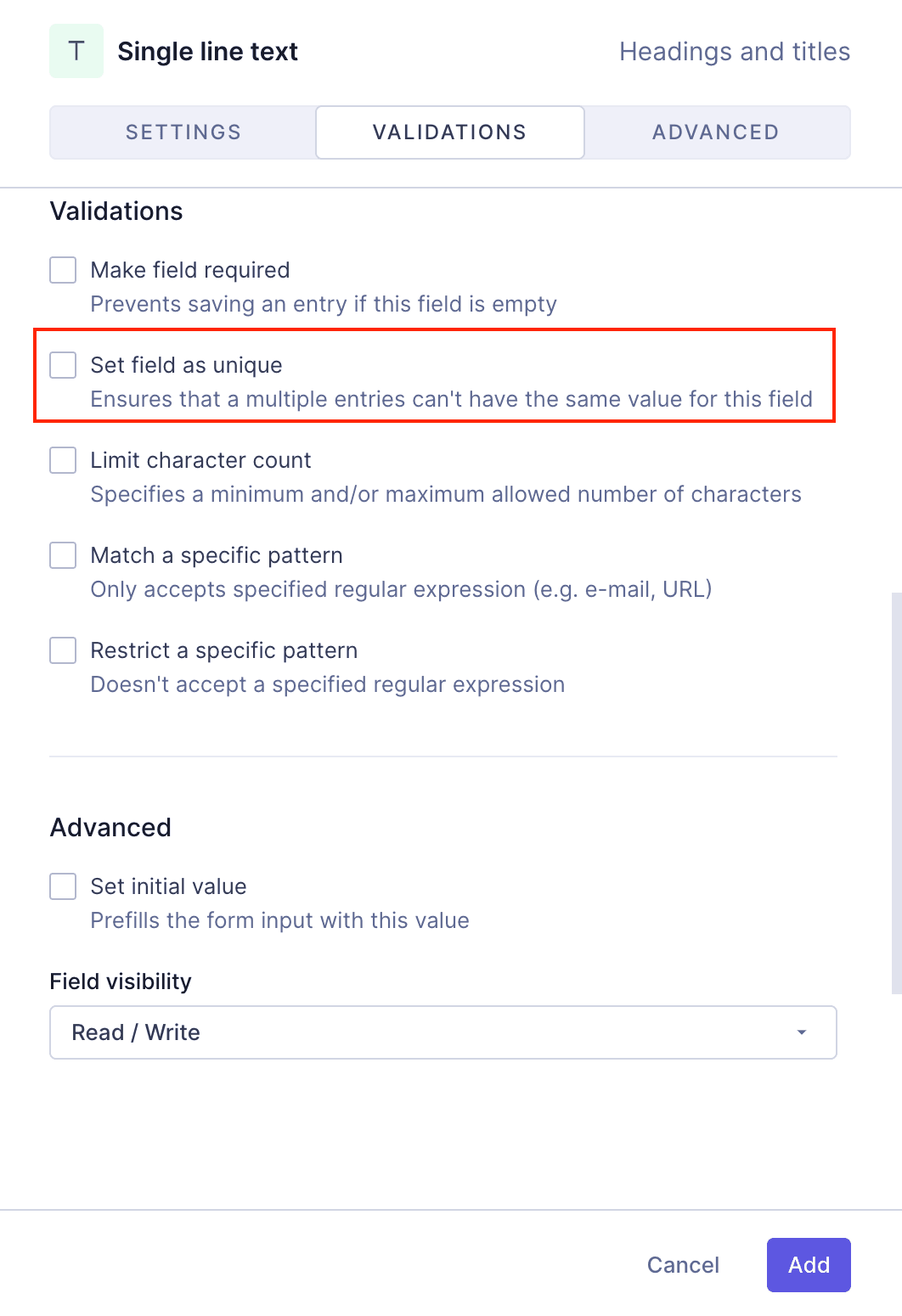Select the VALIDATIONS tab
The width and height of the screenshot is (902, 1316).
pos(449,132)
